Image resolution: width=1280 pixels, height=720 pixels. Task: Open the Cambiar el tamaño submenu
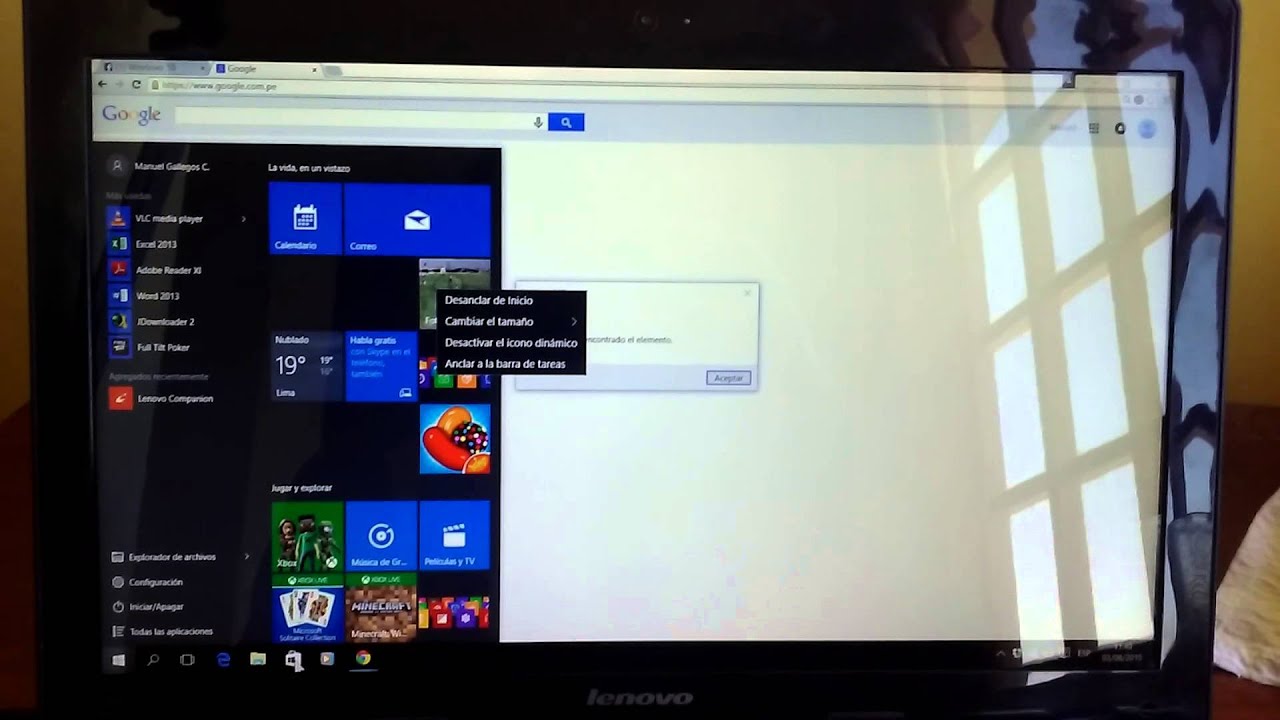511,321
